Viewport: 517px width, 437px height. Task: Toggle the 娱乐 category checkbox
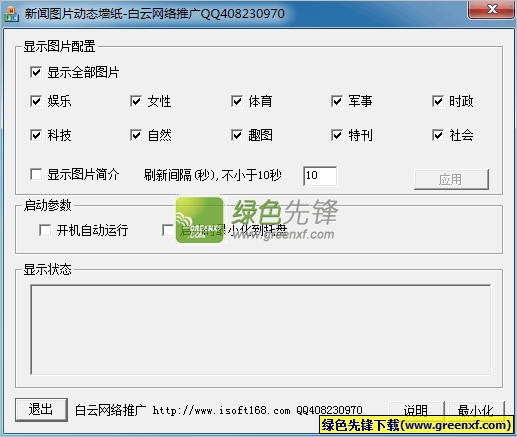click(36, 101)
